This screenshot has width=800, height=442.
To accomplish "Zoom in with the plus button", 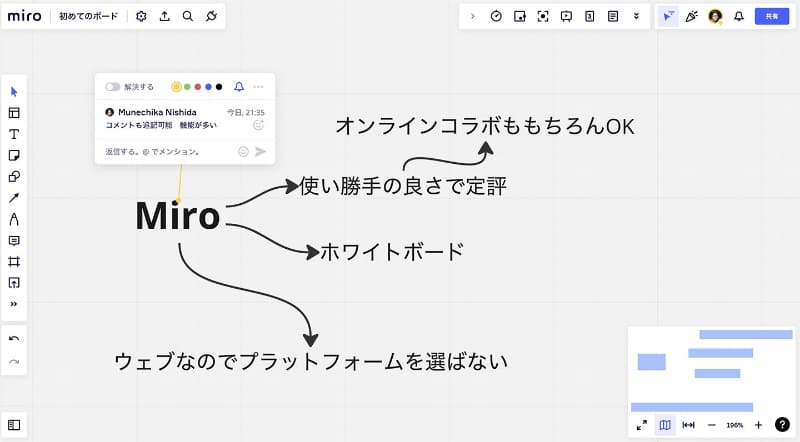I will click(x=758, y=425).
